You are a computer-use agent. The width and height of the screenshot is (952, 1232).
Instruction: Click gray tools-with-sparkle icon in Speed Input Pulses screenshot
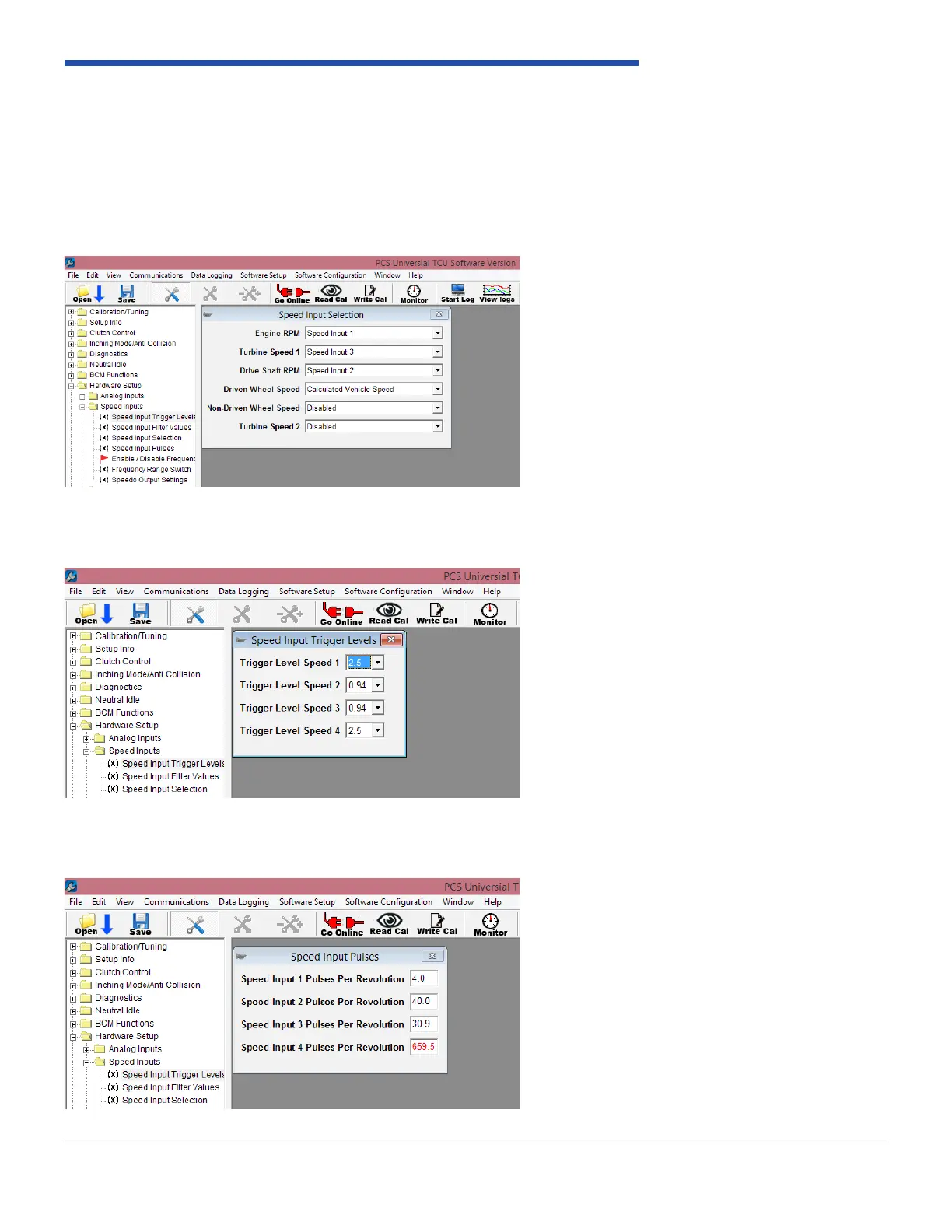[290, 925]
